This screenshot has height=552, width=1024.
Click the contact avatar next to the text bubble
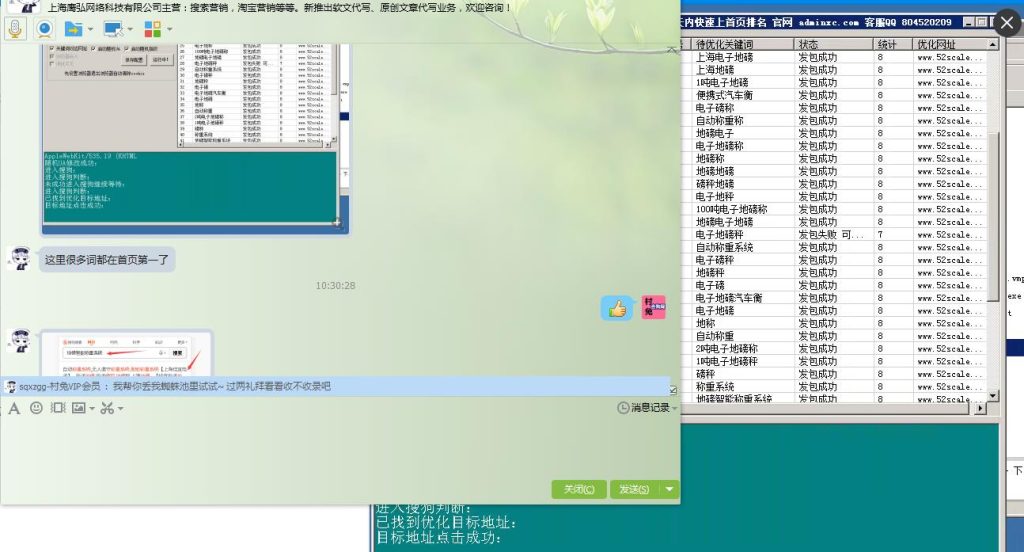(x=20, y=259)
